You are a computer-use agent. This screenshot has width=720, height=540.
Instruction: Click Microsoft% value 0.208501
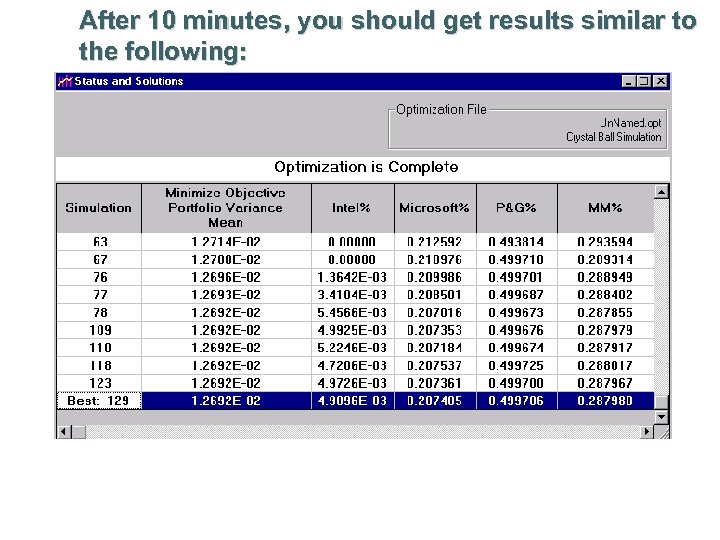pyautogui.click(x=434, y=295)
